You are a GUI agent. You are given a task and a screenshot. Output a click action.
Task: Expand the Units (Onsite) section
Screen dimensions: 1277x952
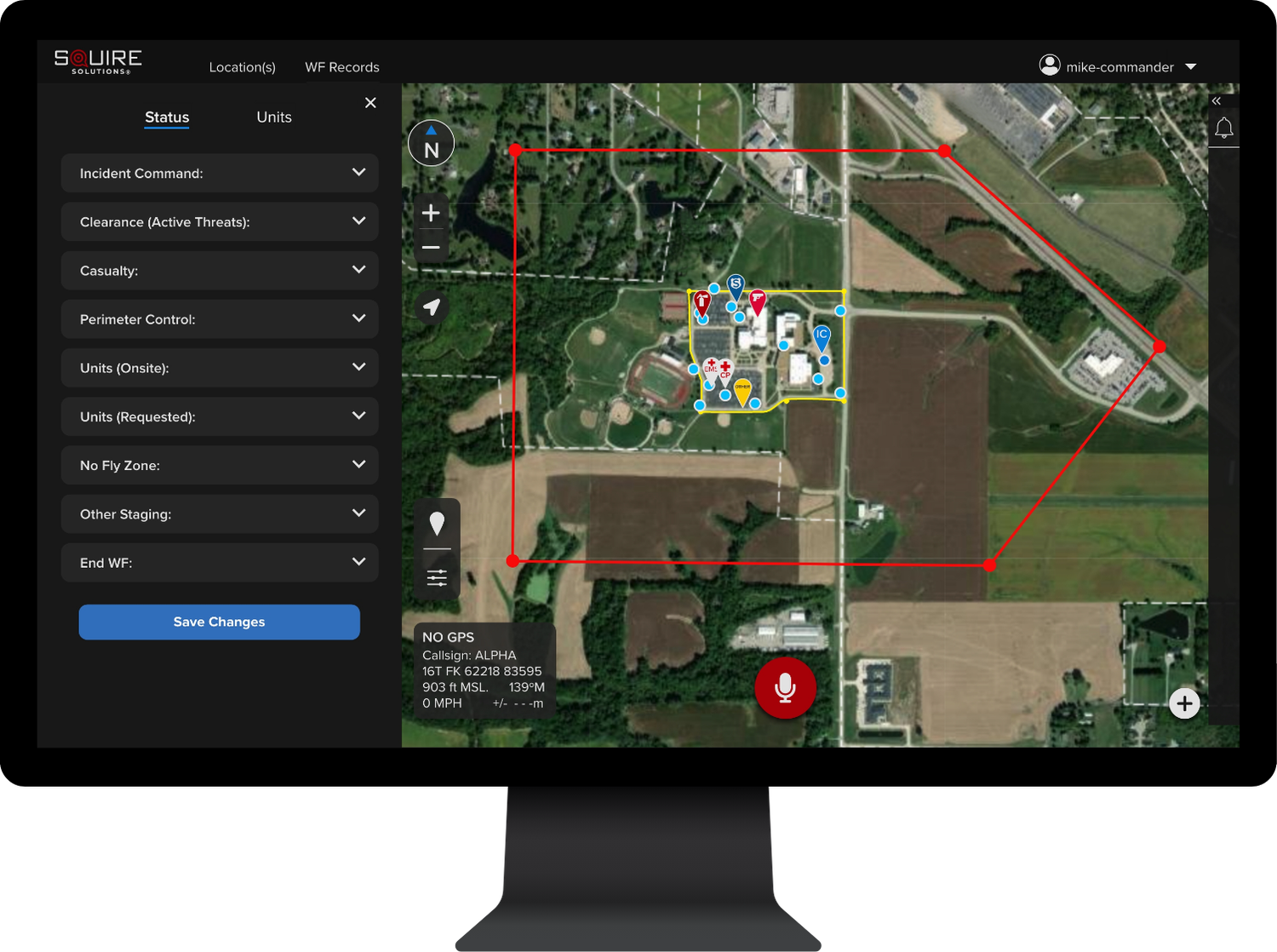(220, 368)
